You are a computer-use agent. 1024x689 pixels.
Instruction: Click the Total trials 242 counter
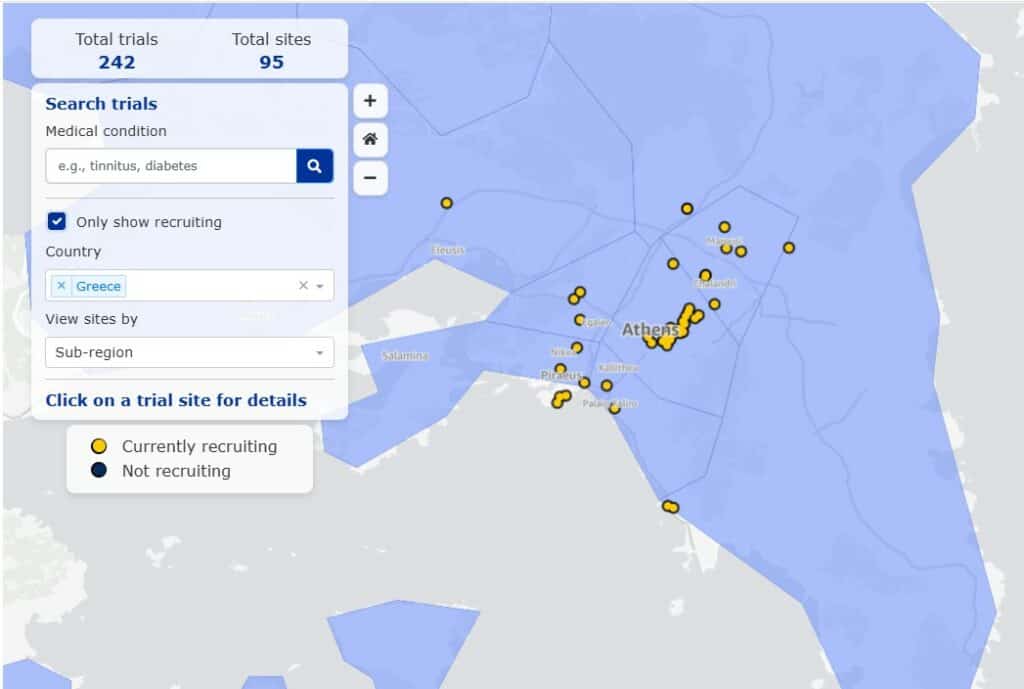click(117, 51)
